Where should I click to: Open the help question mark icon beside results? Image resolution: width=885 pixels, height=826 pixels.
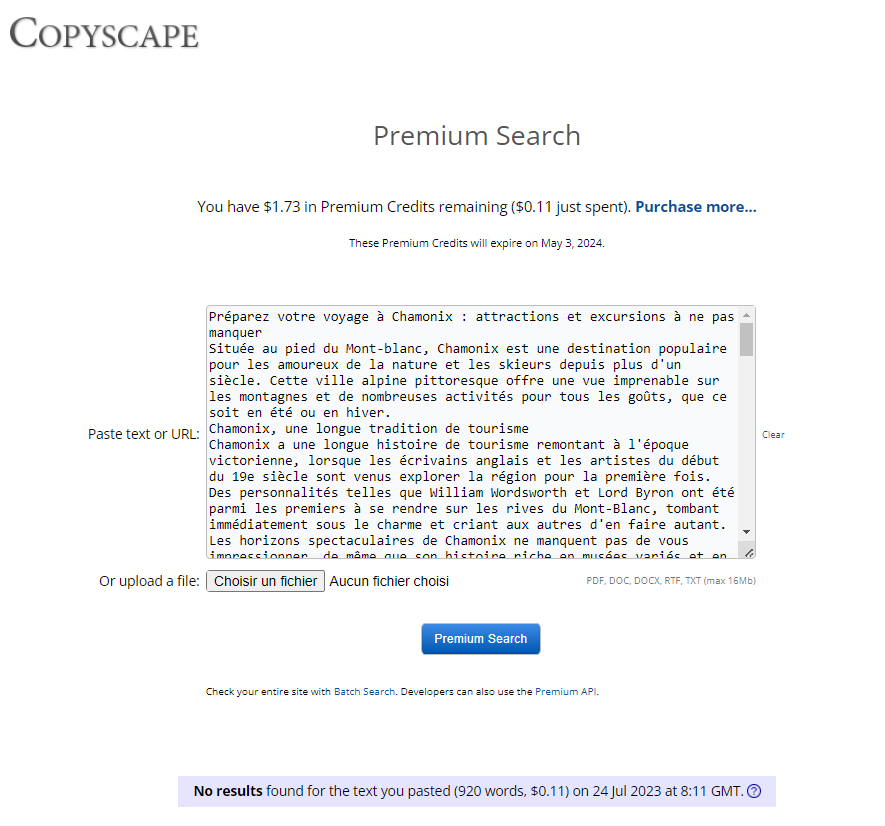tap(753, 791)
